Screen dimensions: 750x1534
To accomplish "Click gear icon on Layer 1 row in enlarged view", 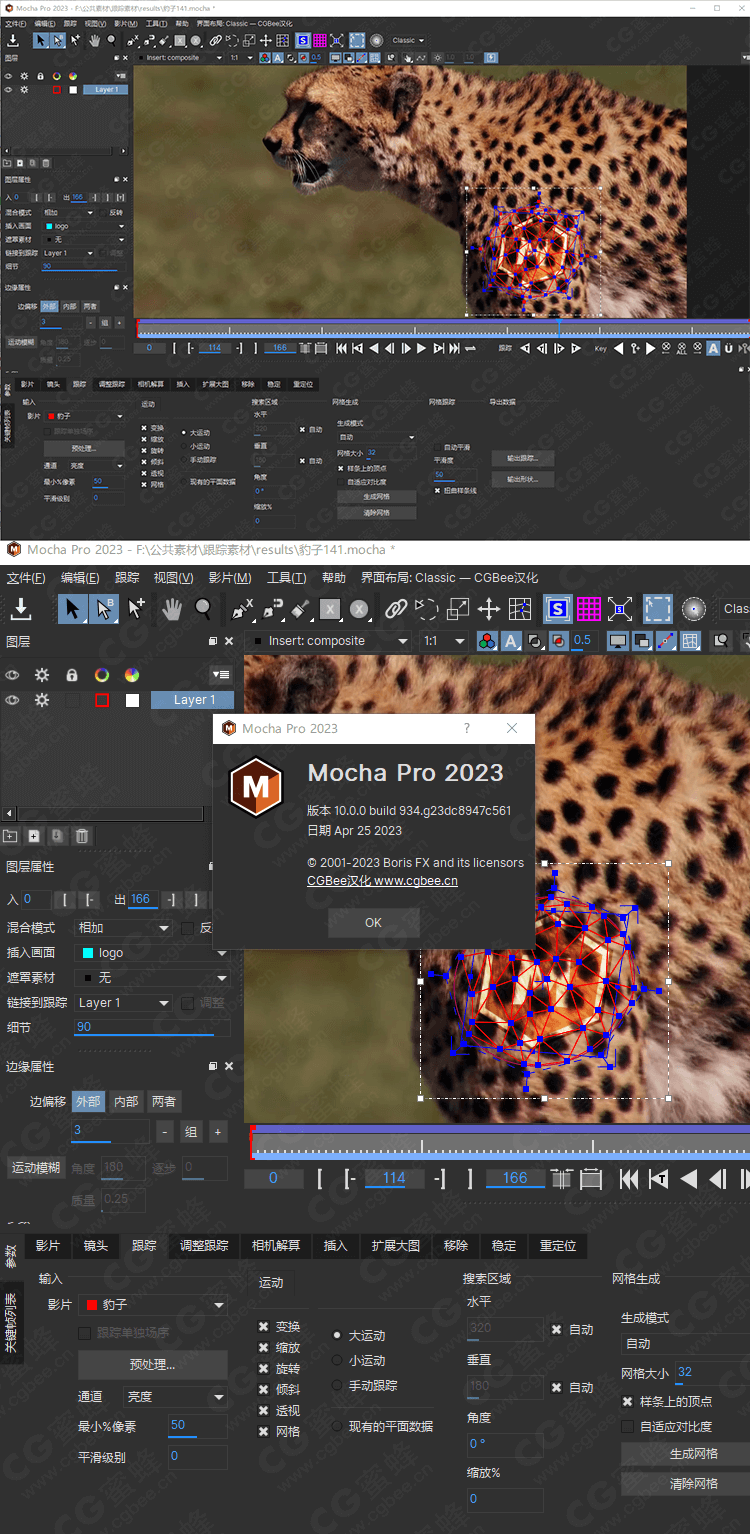I will (x=42, y=700).
